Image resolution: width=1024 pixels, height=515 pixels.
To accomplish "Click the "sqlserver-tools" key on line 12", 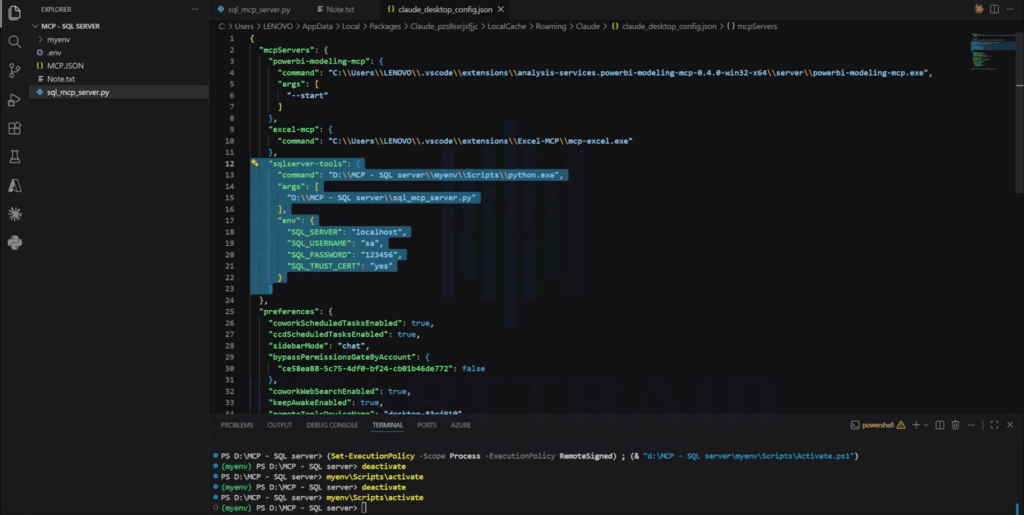I will [310, 163].
